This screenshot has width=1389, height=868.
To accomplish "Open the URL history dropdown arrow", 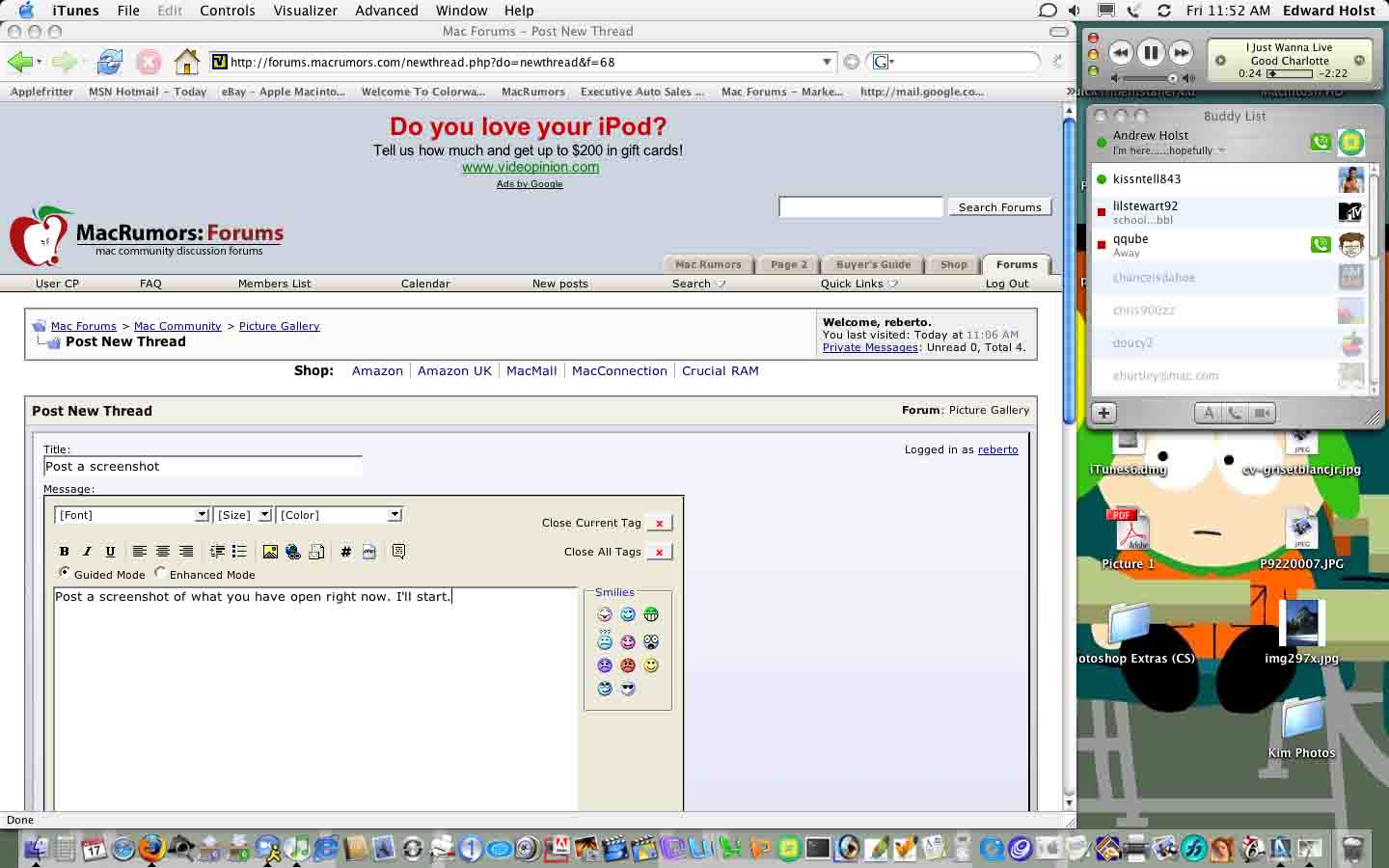I will pyautogui.click(x=827, y=62).
